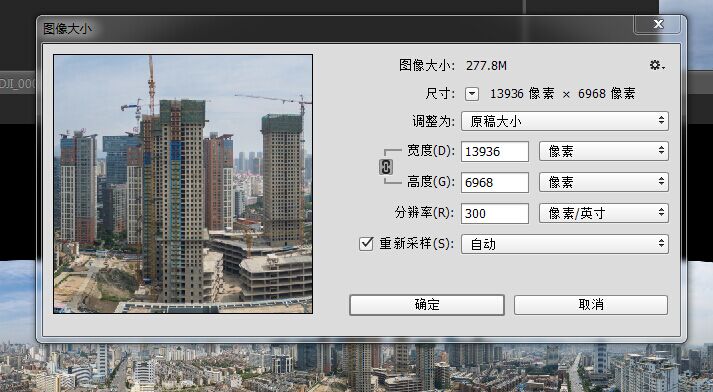Select the DJI document tab behind the dialog
The width and height of the screenshot is (713, 392).
(18, 84)
